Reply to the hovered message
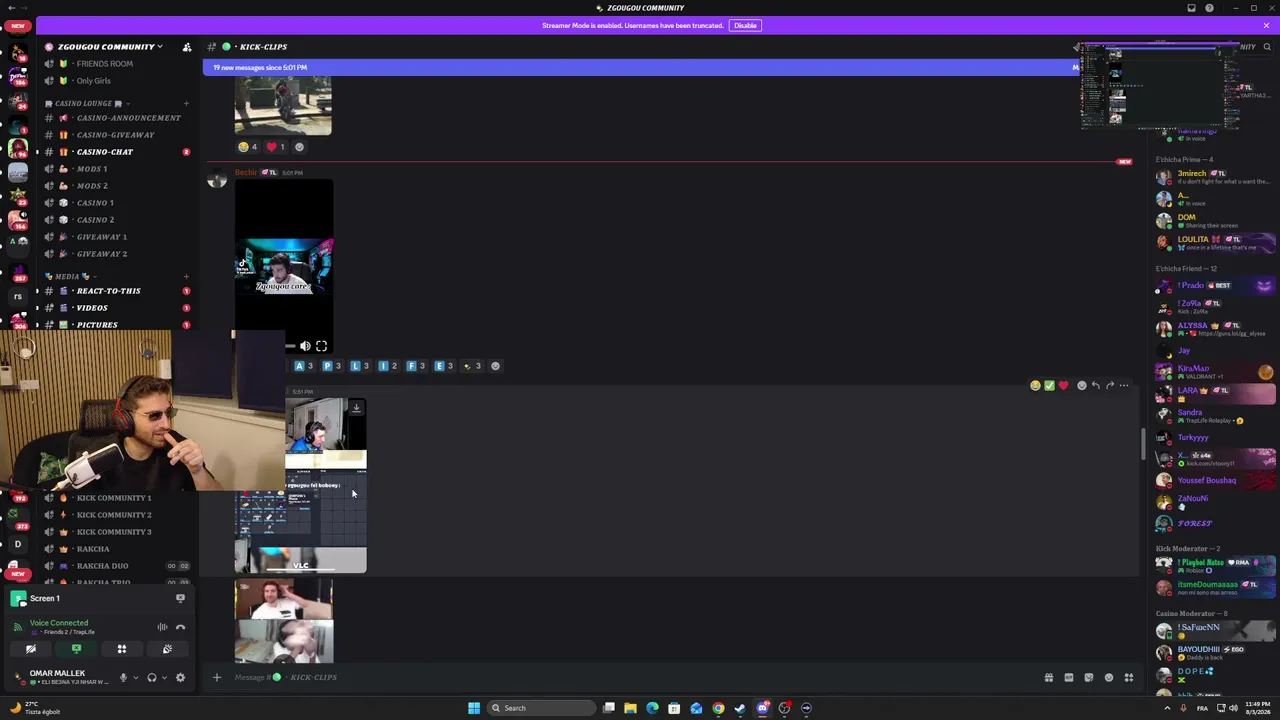 point(1096,385)
